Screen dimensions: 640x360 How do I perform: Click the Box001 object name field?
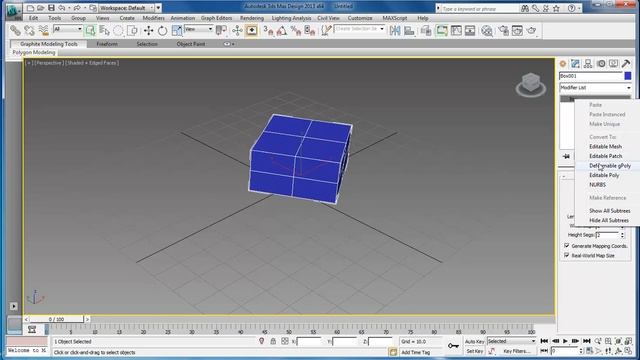(x=591, y=76)
